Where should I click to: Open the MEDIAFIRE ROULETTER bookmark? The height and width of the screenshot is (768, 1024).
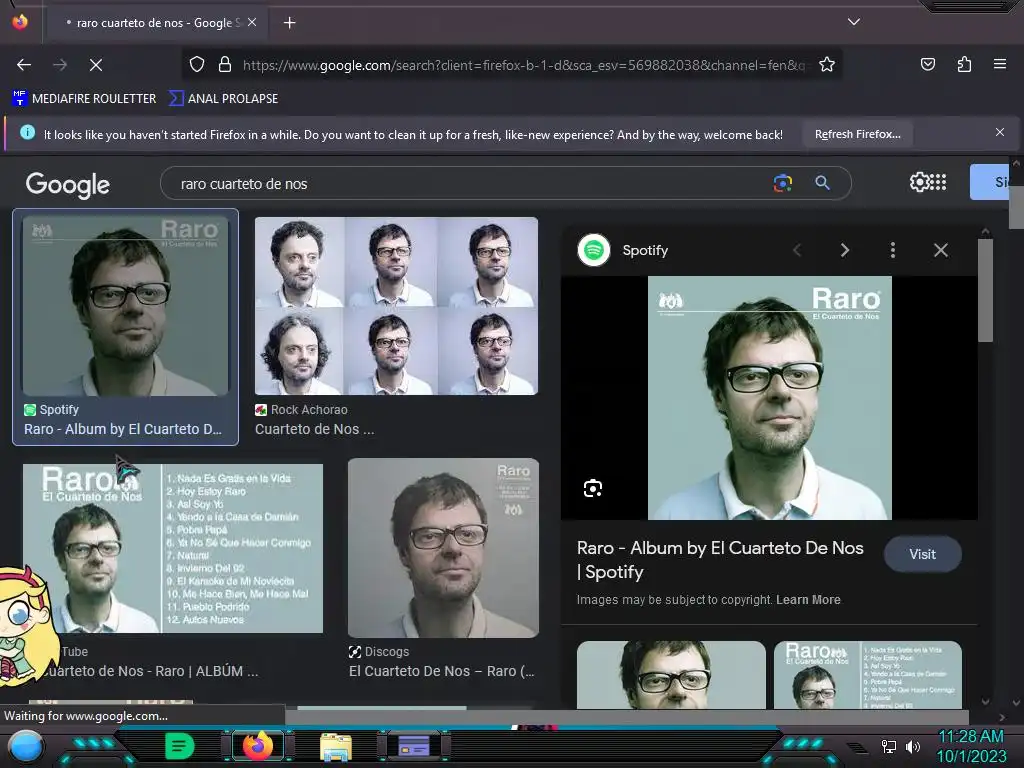84,99
